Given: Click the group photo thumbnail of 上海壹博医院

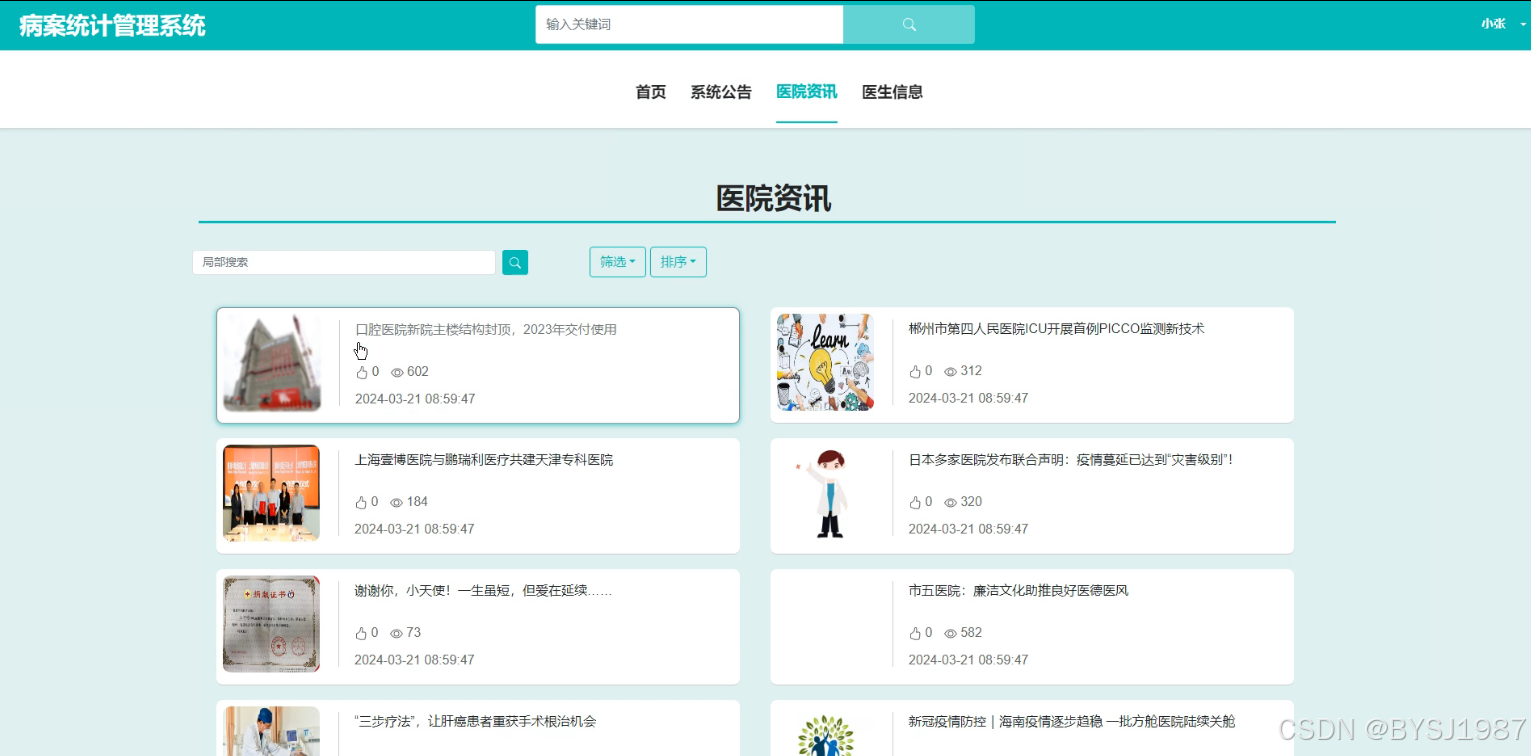Looking at the screenshot, I should pos(271,493).
